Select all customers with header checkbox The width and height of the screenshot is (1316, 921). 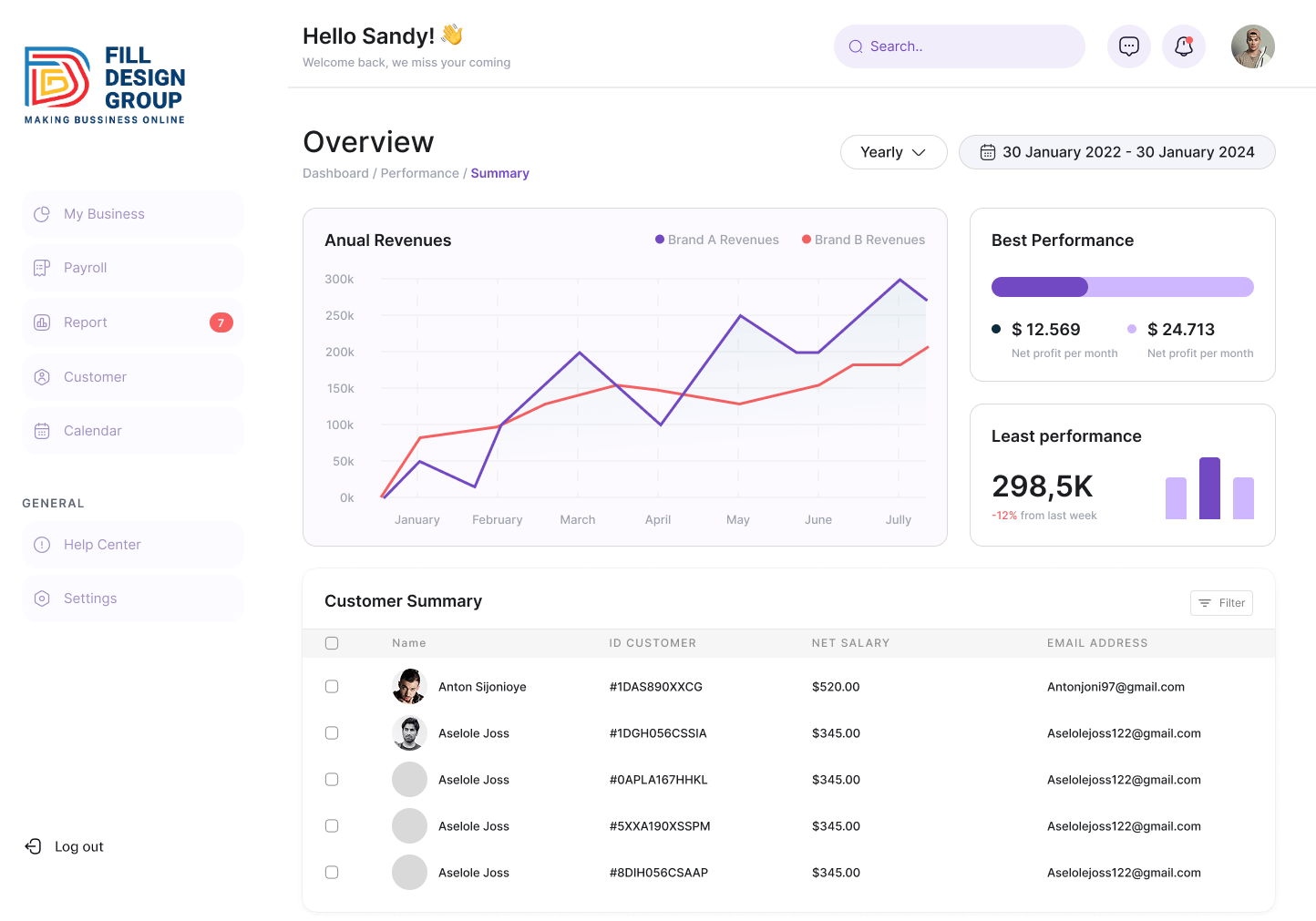pos(332,643)
